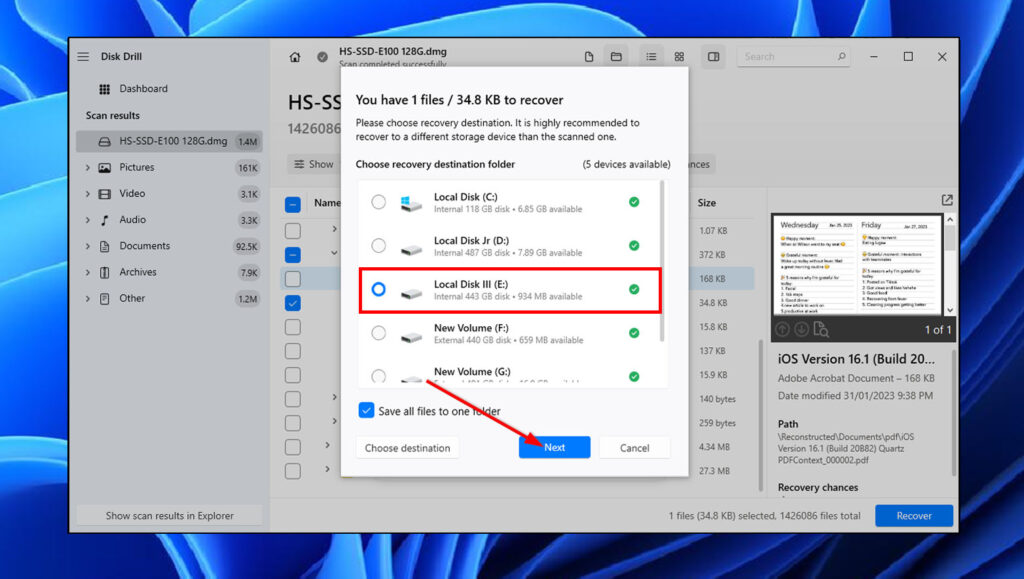Switch to grid view icon in toolbar

click(679, 57)
